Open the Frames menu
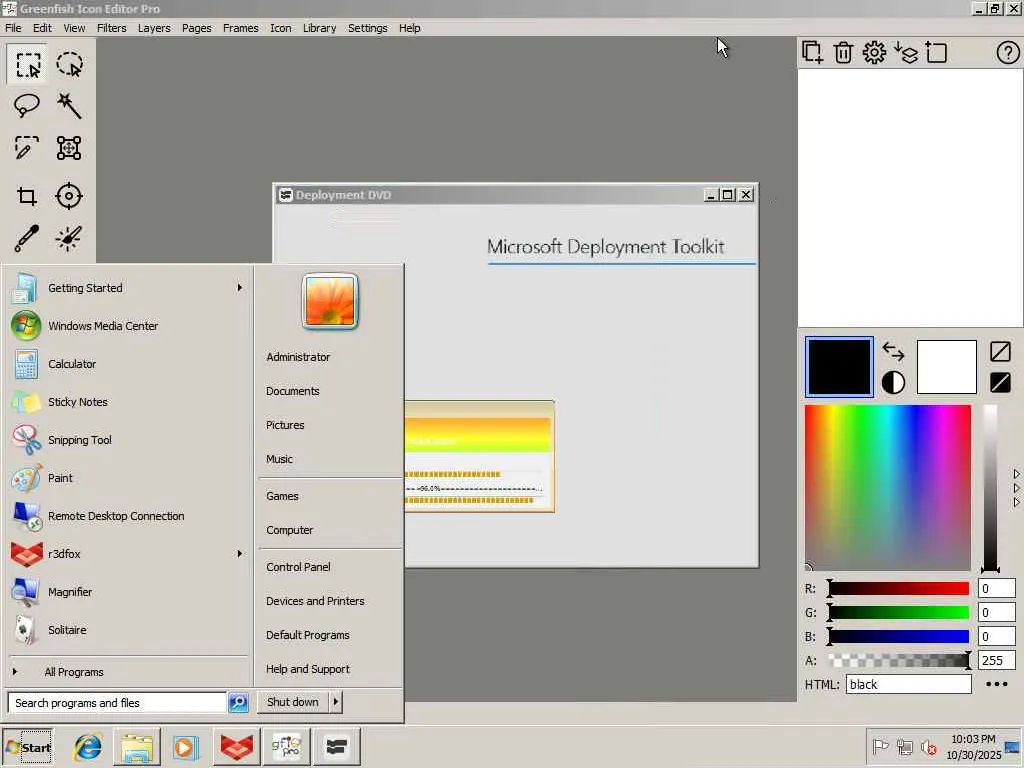The height and width of the screenshot is (768, 1024). [x=241, y=28]
